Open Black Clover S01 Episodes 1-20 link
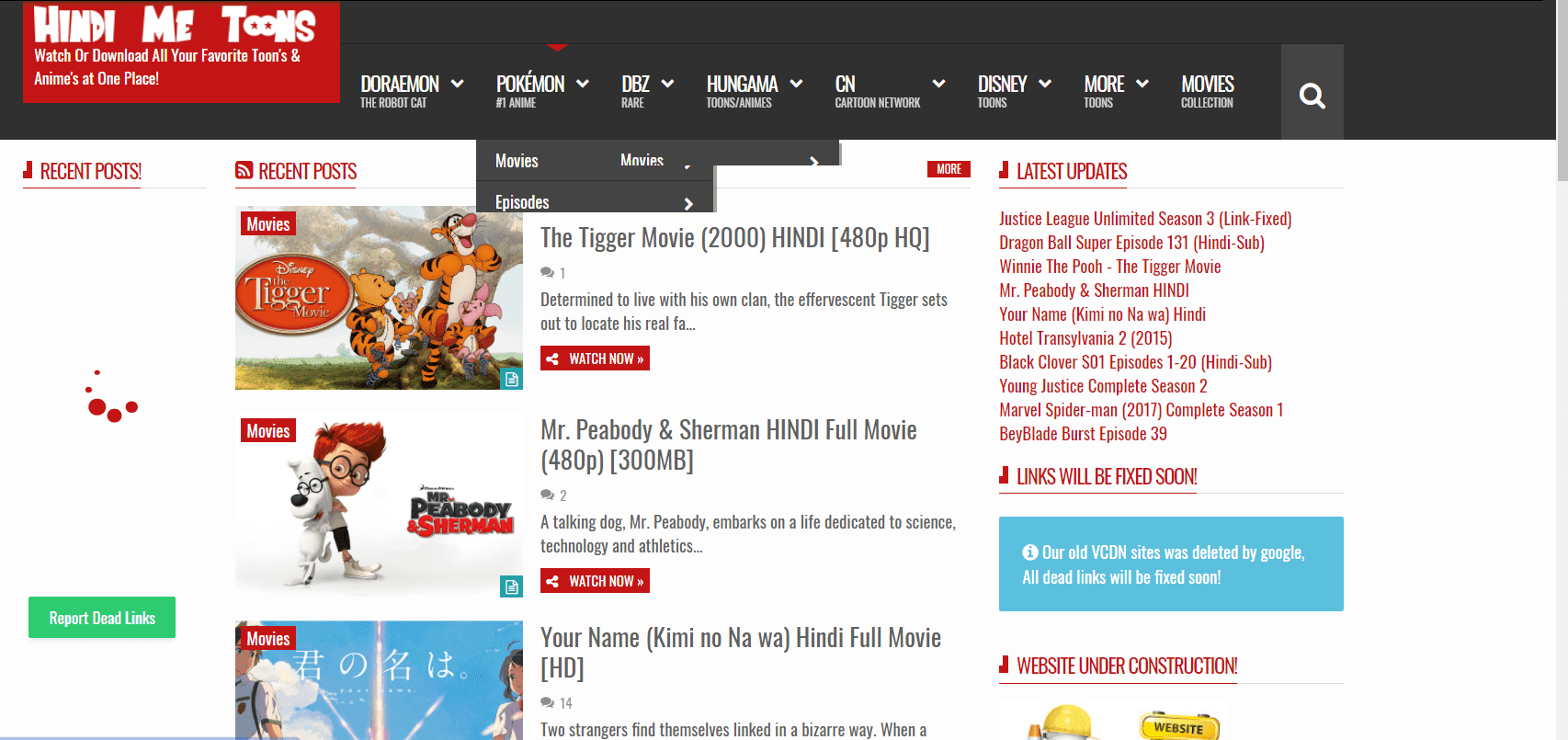This screenshot has height=740, width=1568. (1135, 362)
